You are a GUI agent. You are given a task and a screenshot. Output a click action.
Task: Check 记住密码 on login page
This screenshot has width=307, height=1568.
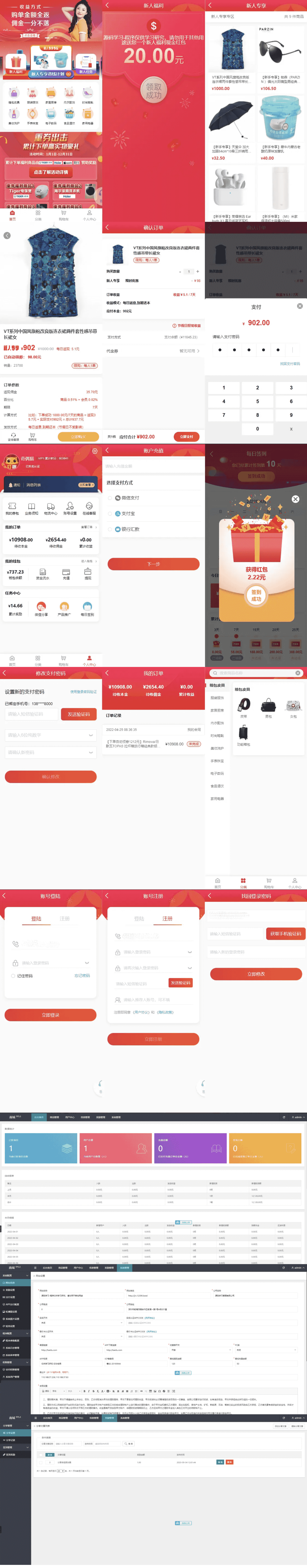(13, 976)
